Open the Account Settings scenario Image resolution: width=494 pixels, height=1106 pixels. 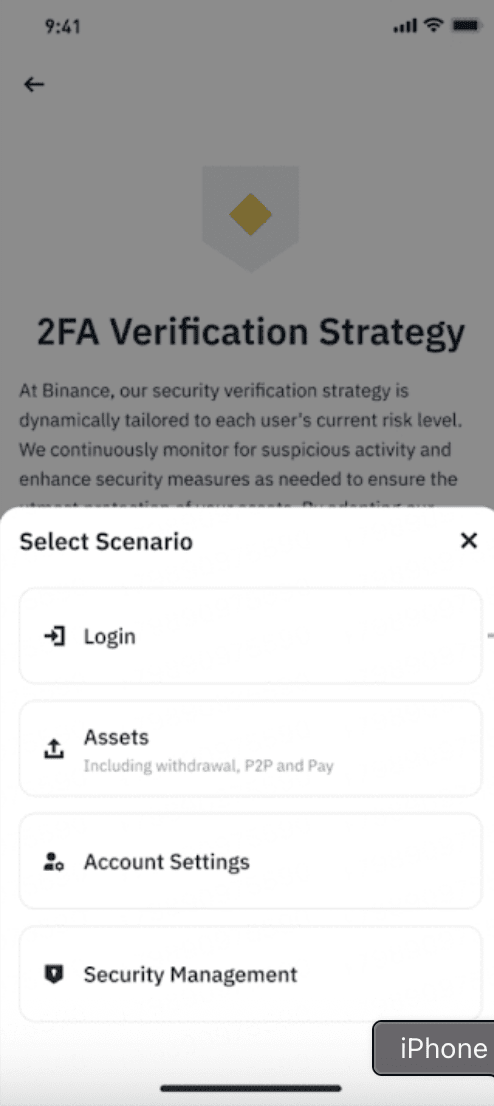pos(251,862)
